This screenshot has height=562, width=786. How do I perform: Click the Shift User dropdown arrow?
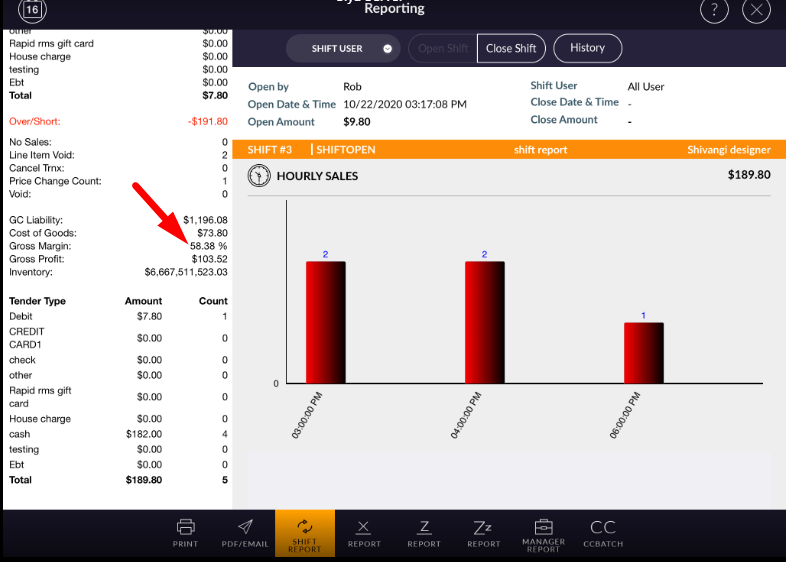[387, 49]
